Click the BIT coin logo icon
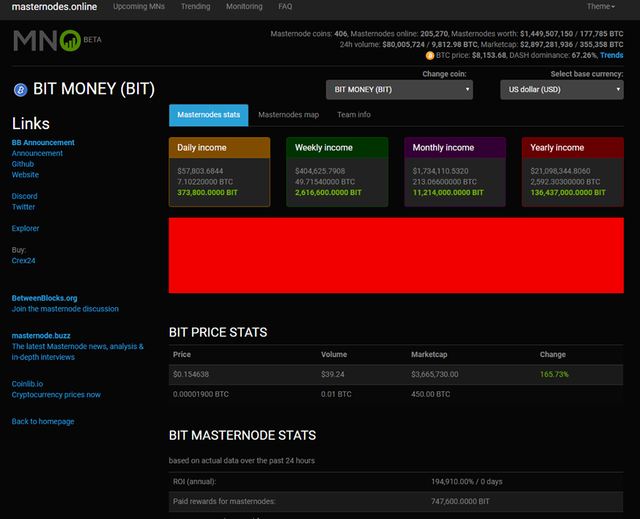640x519 pixels. click(20, 89)
